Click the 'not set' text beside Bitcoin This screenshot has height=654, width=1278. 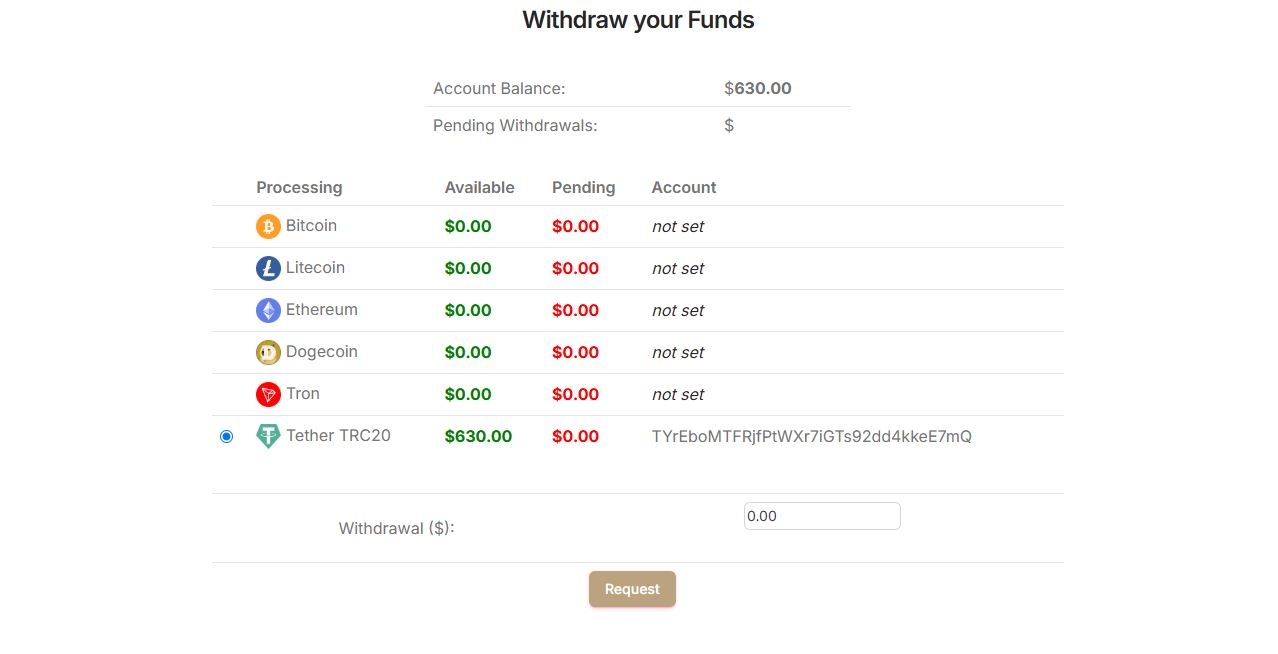pos(678,226)
